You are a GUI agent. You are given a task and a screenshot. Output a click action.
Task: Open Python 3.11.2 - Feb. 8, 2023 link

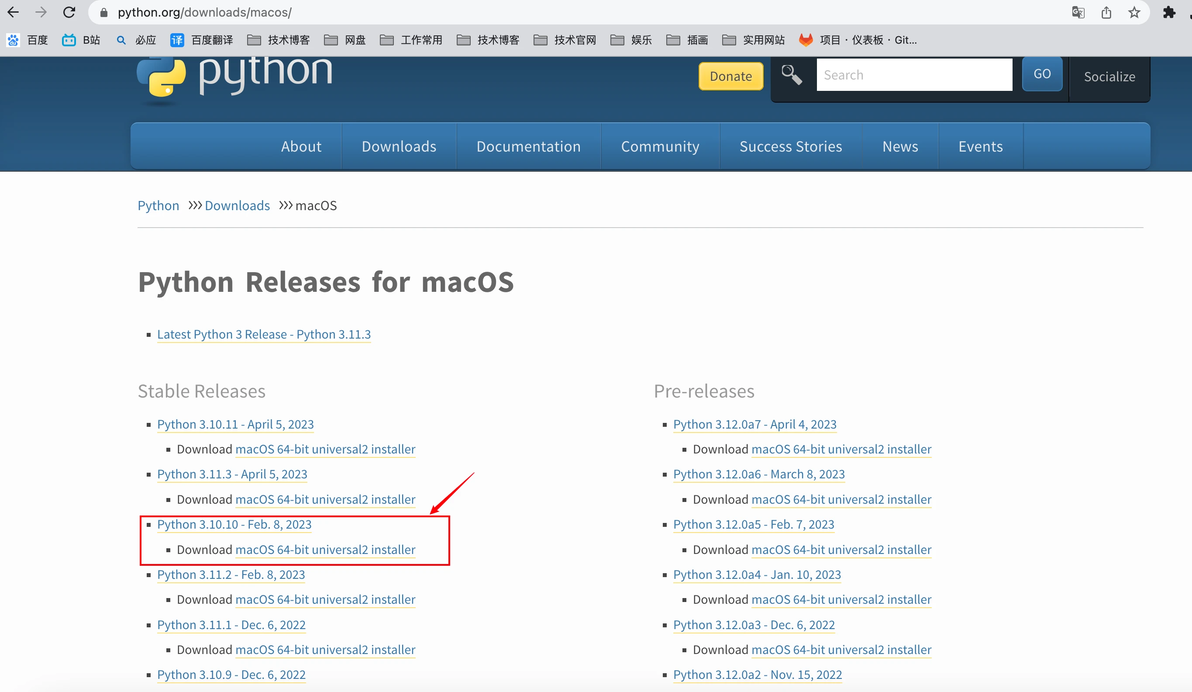coord(231,575)
